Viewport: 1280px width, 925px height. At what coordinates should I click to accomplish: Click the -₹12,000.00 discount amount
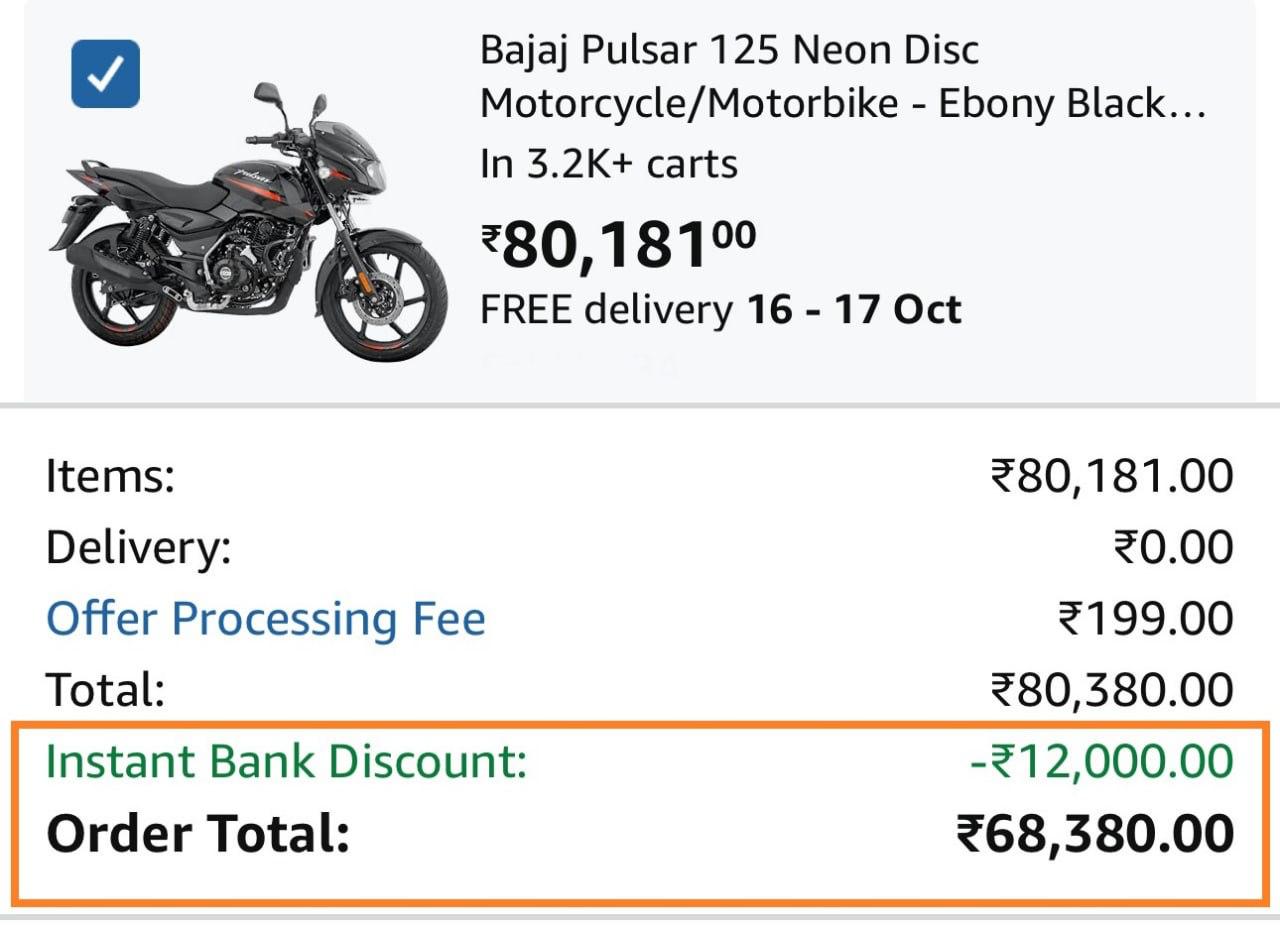coord(1101,762)
